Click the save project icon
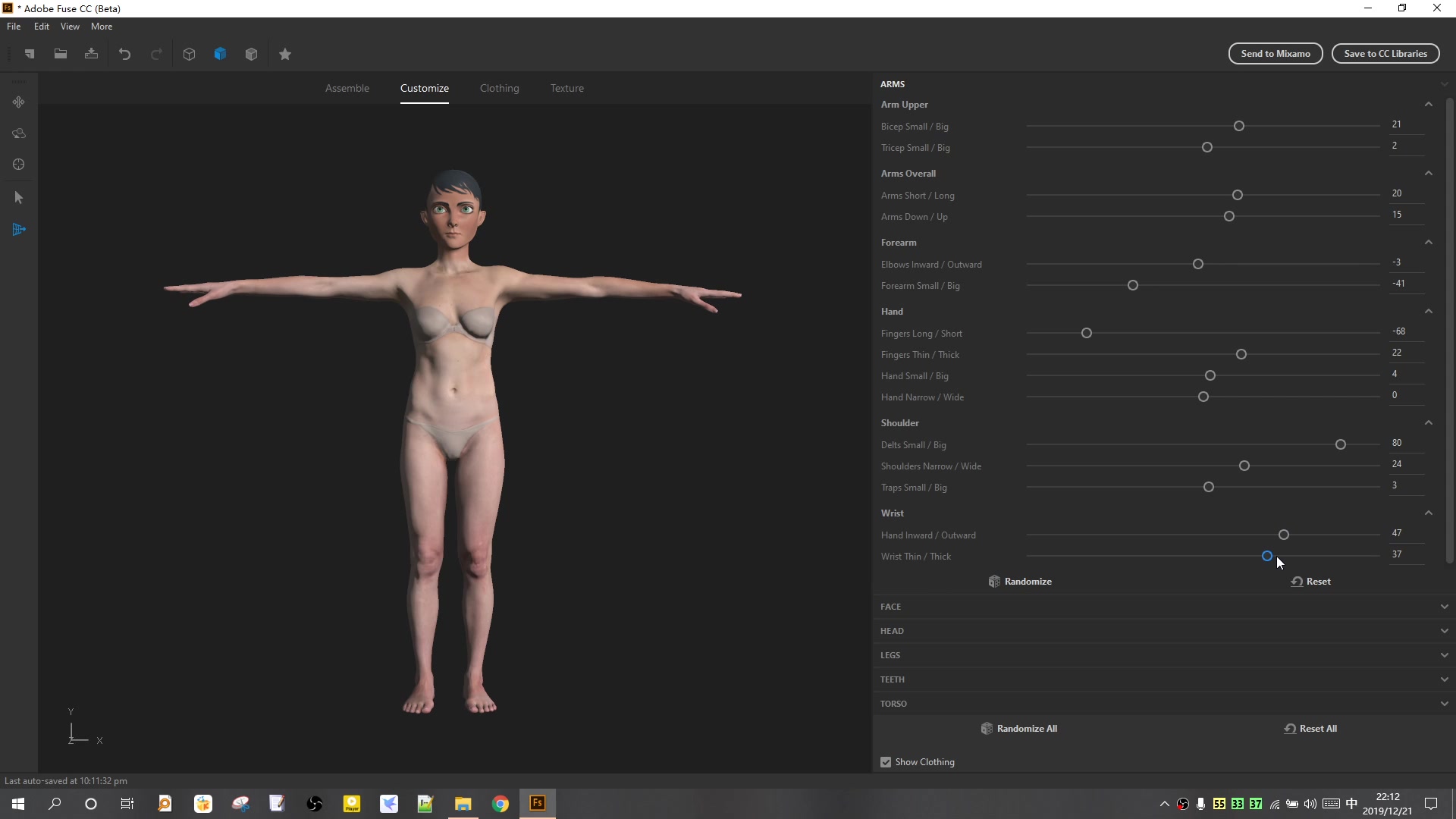1456x819 pixels. pyautogui.click(x=91, y=54)
